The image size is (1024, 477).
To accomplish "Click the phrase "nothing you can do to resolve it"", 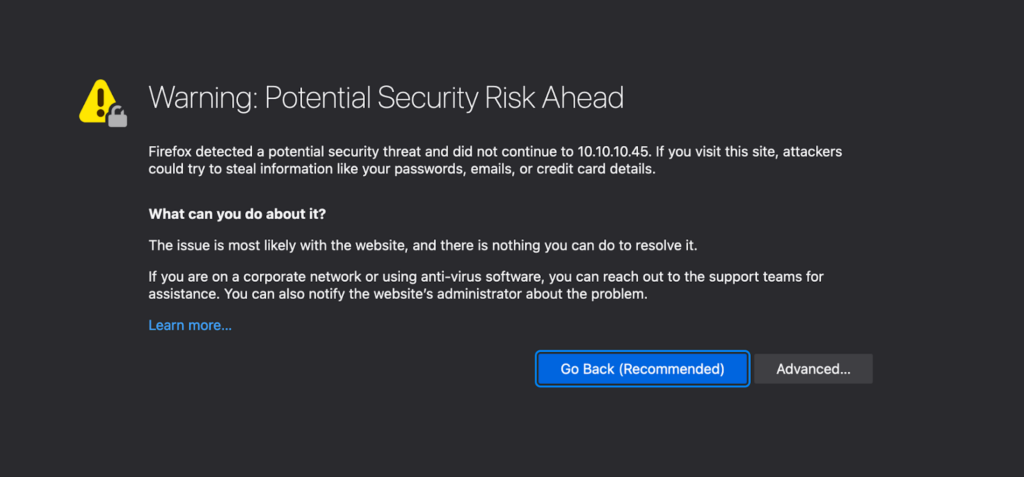I will click(604, 245).
